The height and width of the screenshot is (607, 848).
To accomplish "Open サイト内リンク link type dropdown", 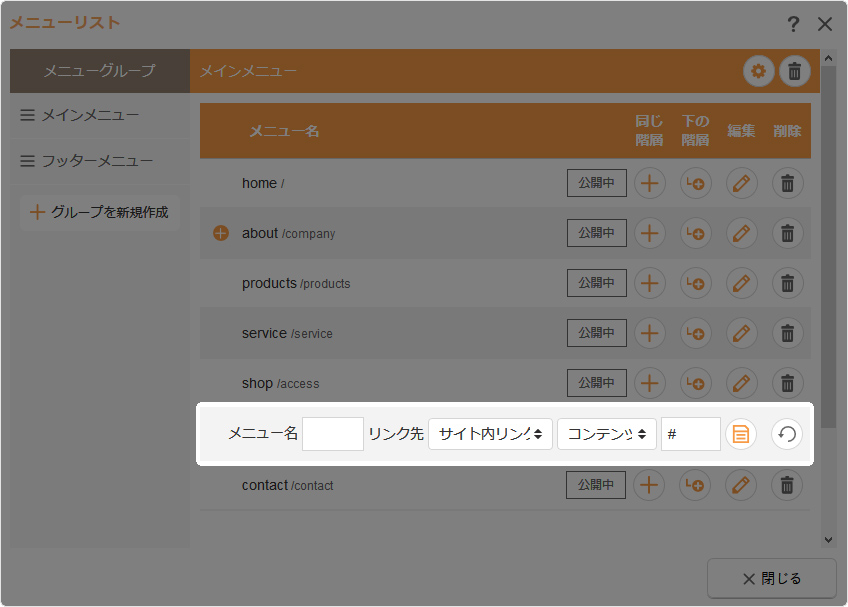I will [491, 434].
